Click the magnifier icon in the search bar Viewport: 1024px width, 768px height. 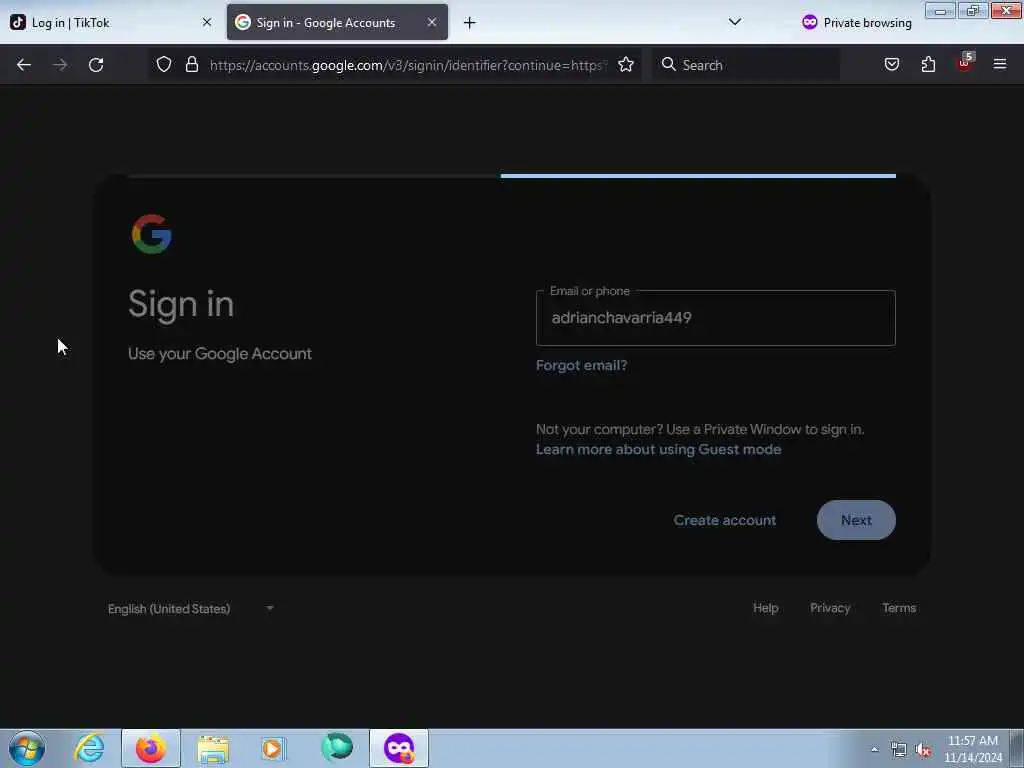click(668, 64)
